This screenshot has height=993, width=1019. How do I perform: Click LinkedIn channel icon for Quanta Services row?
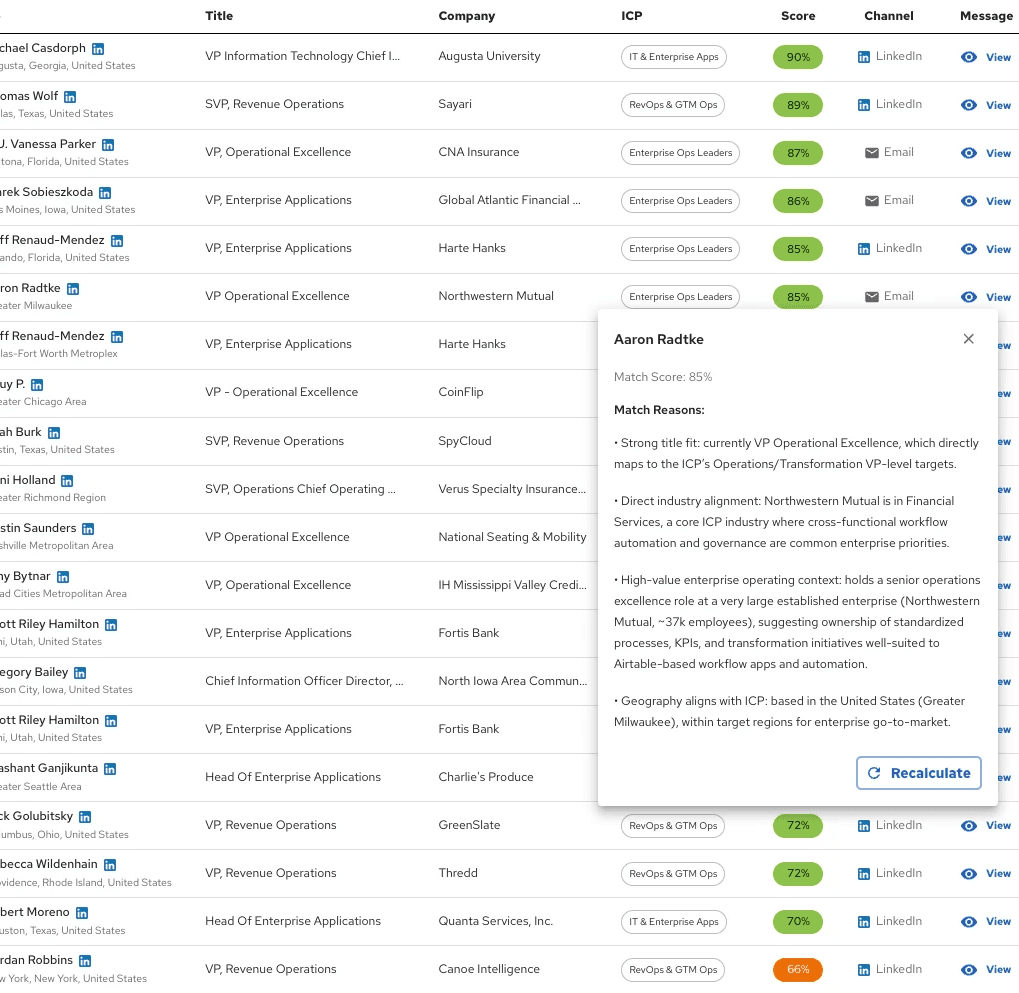pos(864,922)
